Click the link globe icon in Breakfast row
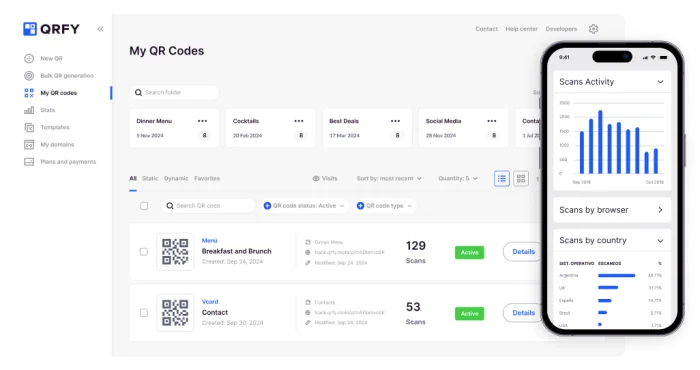Image resolution: width=700 pixels, height=370 pixels. (308, 253)
